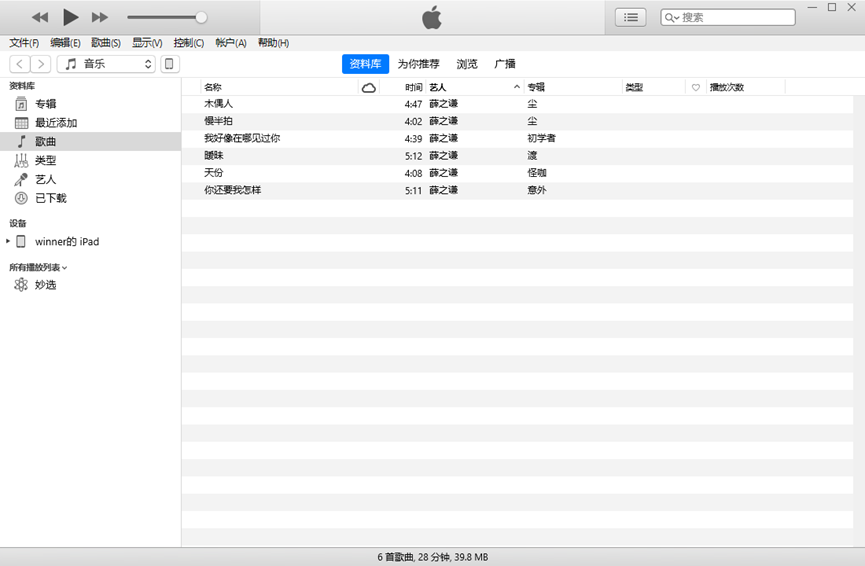Image resolution: width=865 pixels, height=566 pixels.
Task: Click album 初学者 in the song list
Action: click(541, 138)
